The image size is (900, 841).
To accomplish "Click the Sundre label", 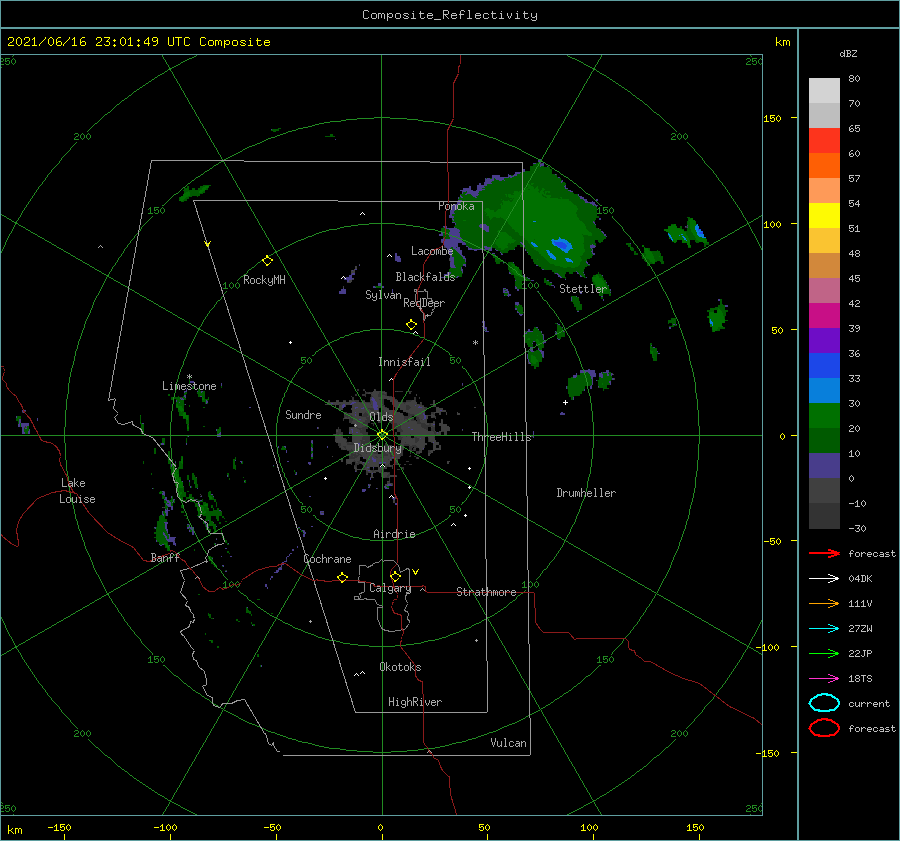I will pos(303,414).
